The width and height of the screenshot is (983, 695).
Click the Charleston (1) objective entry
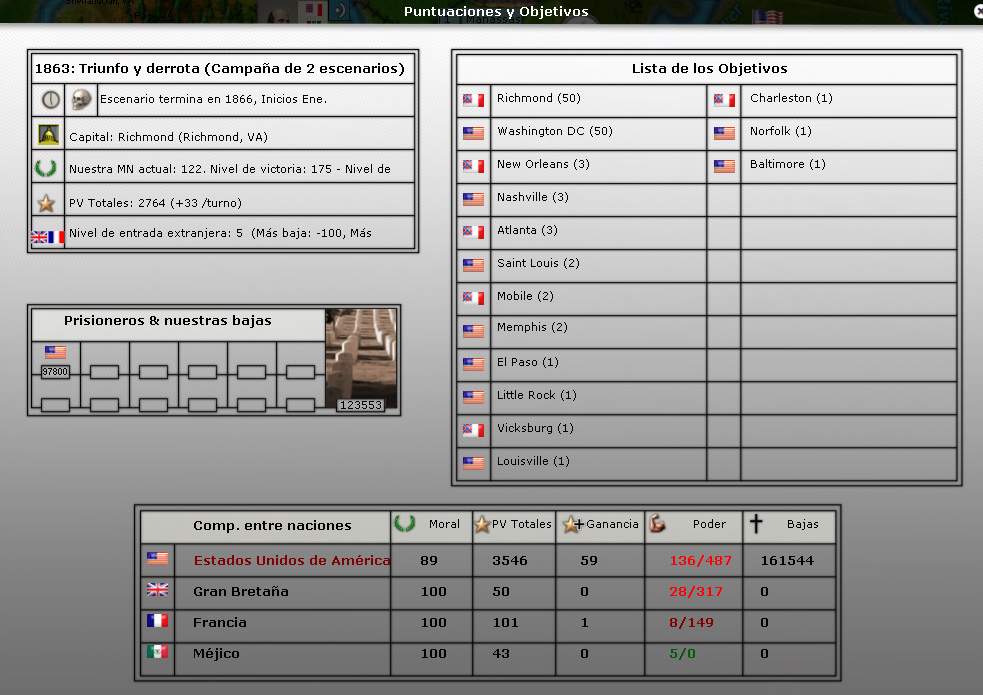tap(791, 98)
